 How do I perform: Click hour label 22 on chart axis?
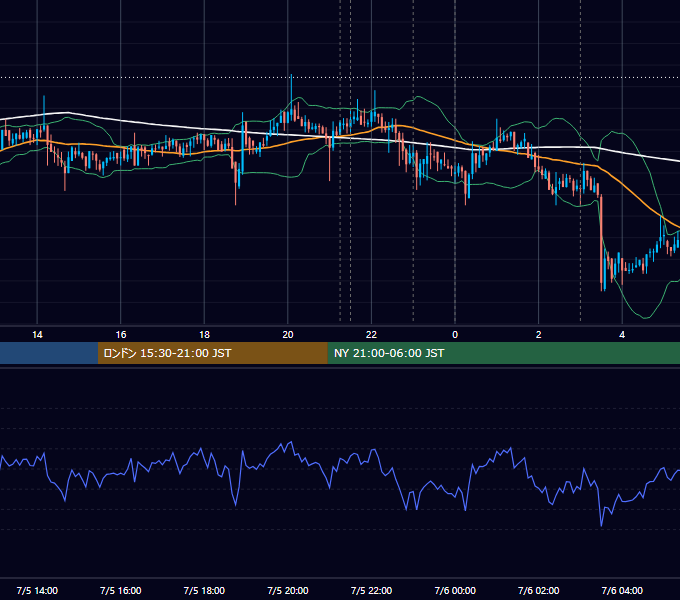tap(371, 335)
